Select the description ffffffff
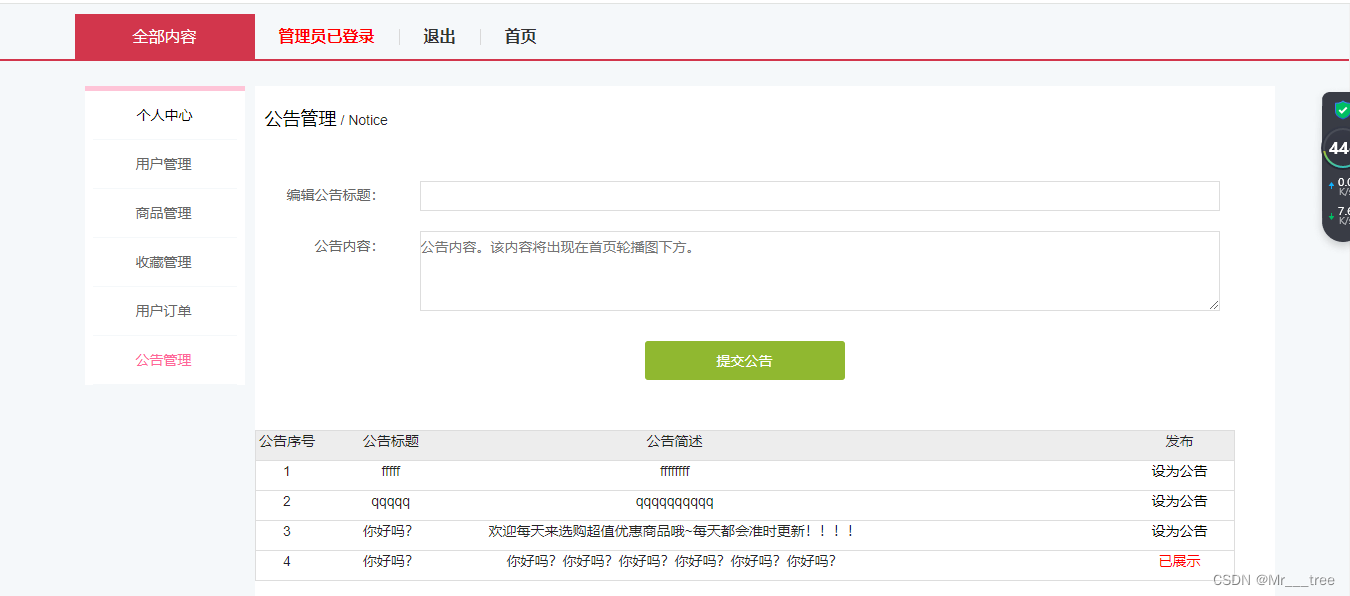The width and height of the screenshot is (1350, 596). pos(675,471)
